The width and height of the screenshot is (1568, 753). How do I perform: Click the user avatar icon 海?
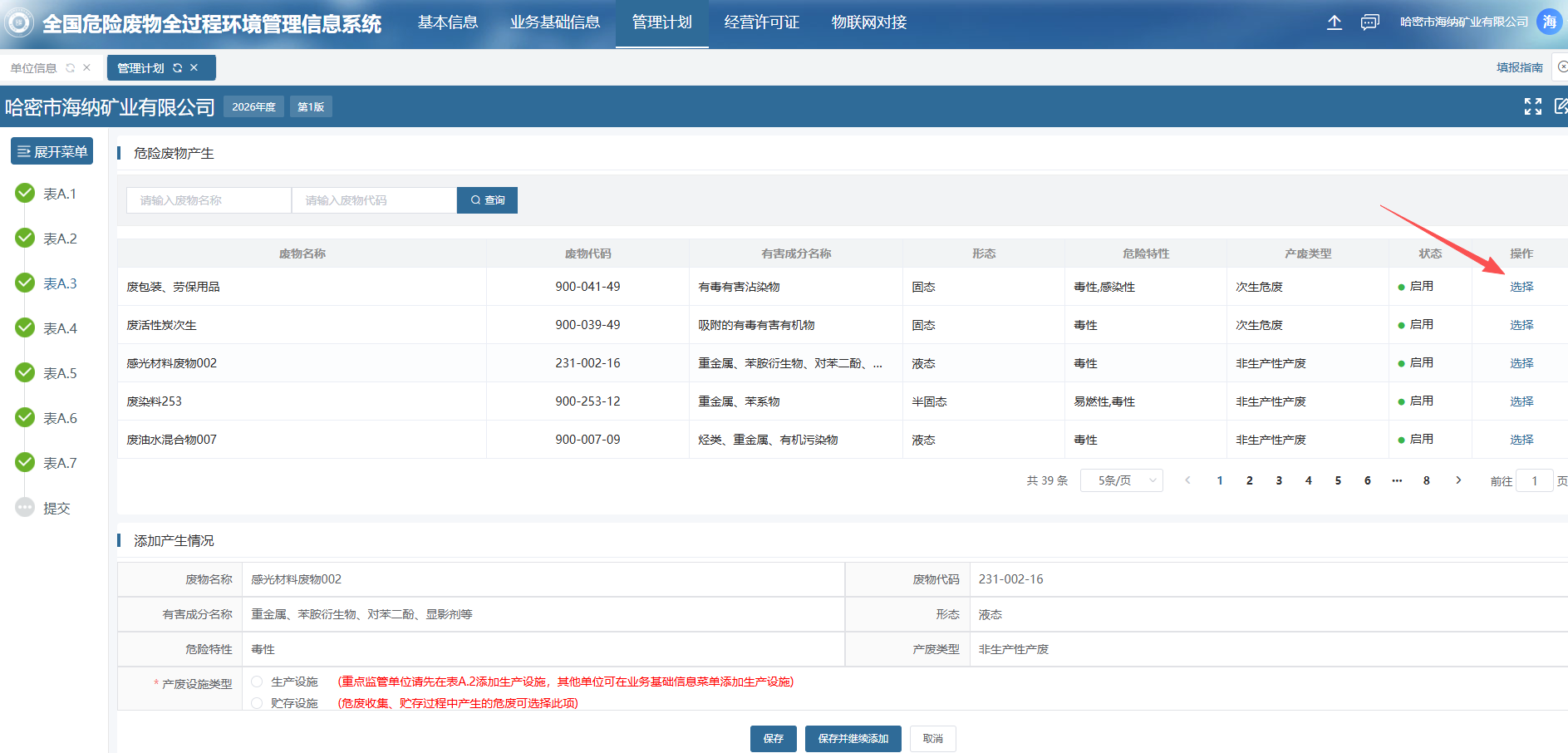pyautogui.click(x=1549, y=22)
